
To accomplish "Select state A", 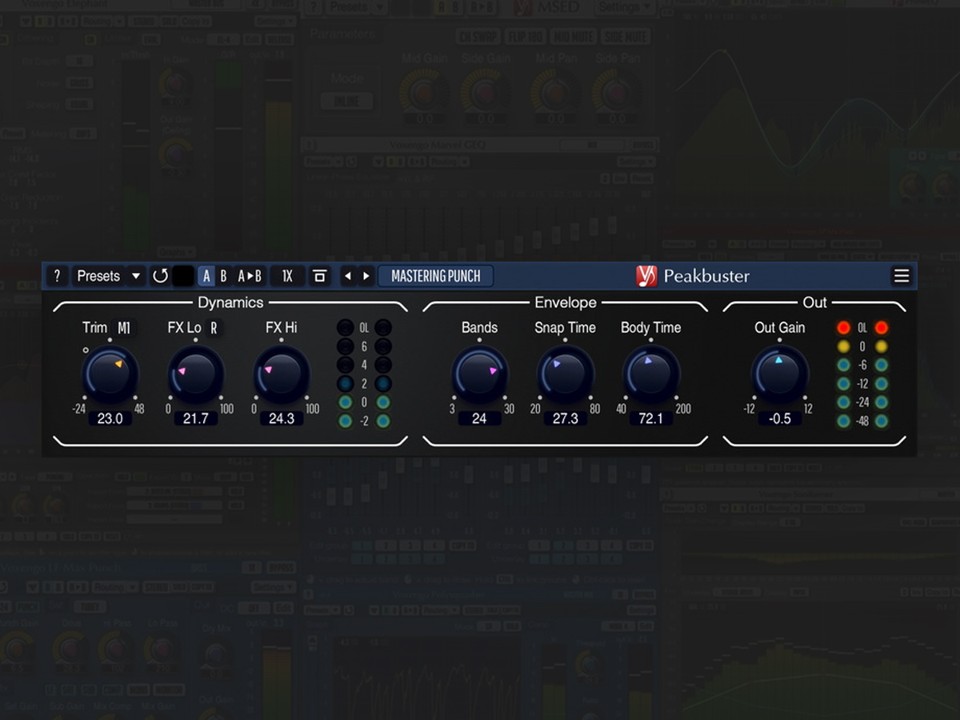I will tap(206, 276).
